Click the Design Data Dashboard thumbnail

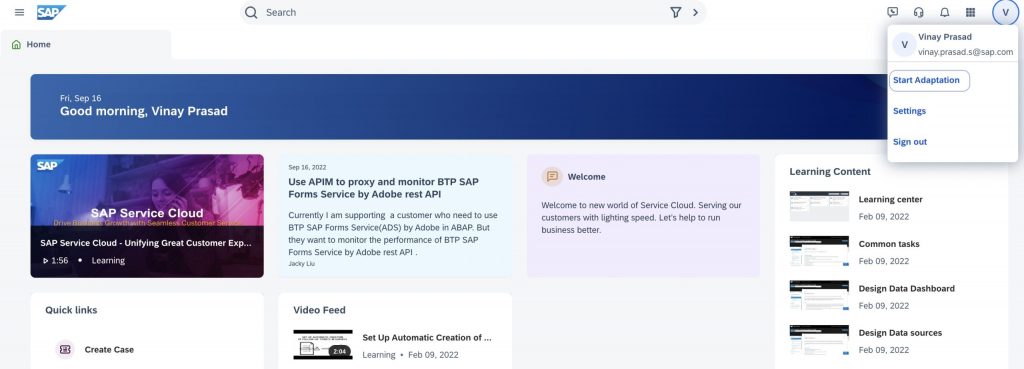pos(819,295)
